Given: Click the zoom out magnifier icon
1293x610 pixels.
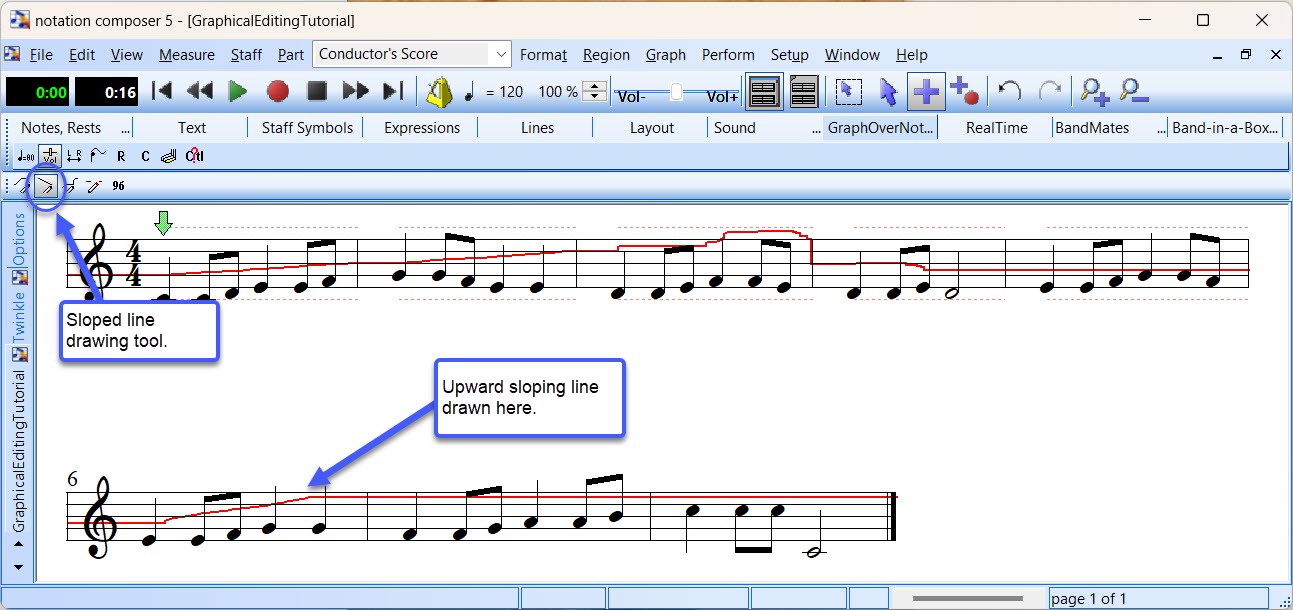Looking at the screenshot, I should pos(1134,92).
